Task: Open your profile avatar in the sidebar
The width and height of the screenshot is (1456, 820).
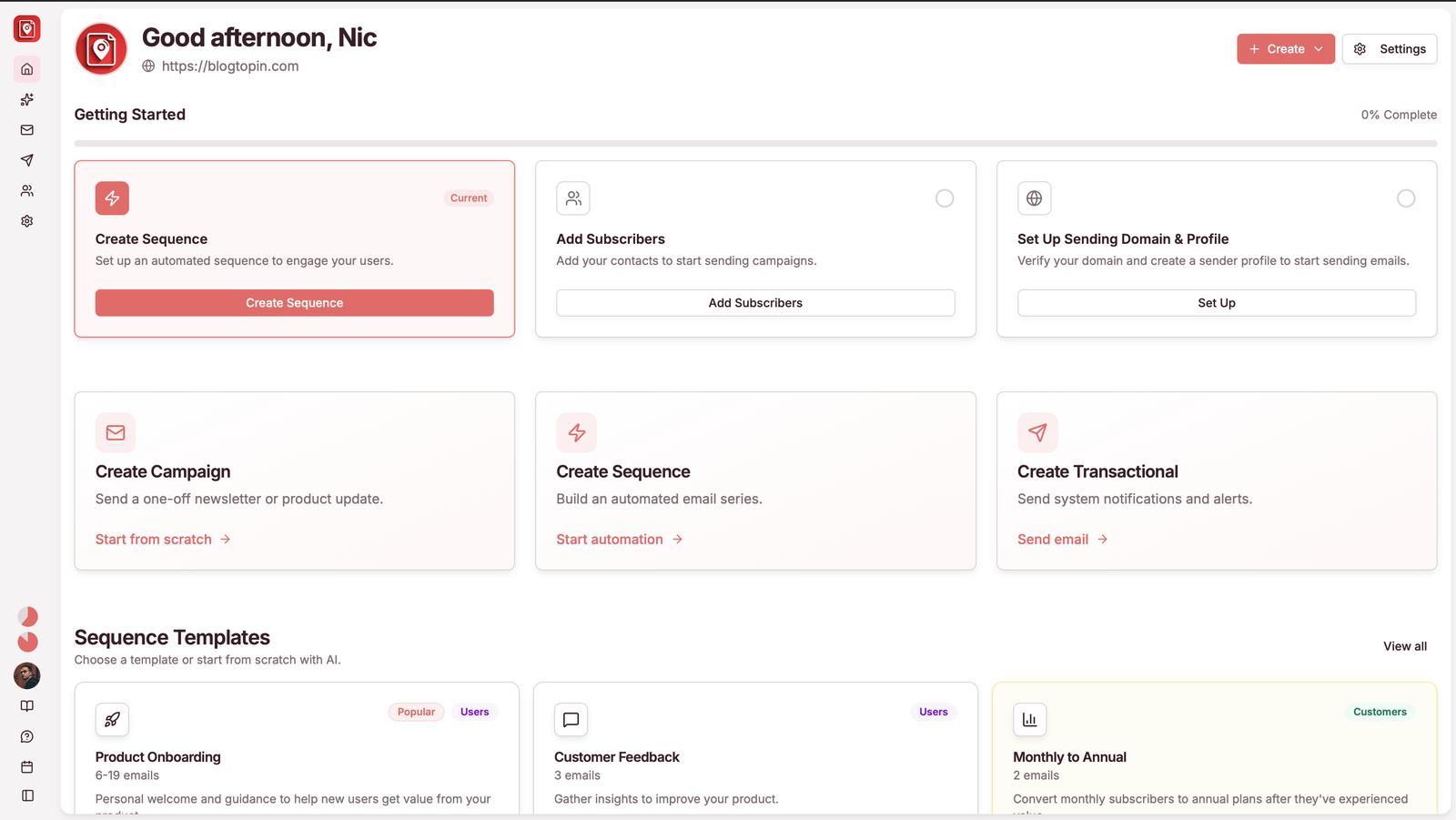Action: (x=26, y=676)
